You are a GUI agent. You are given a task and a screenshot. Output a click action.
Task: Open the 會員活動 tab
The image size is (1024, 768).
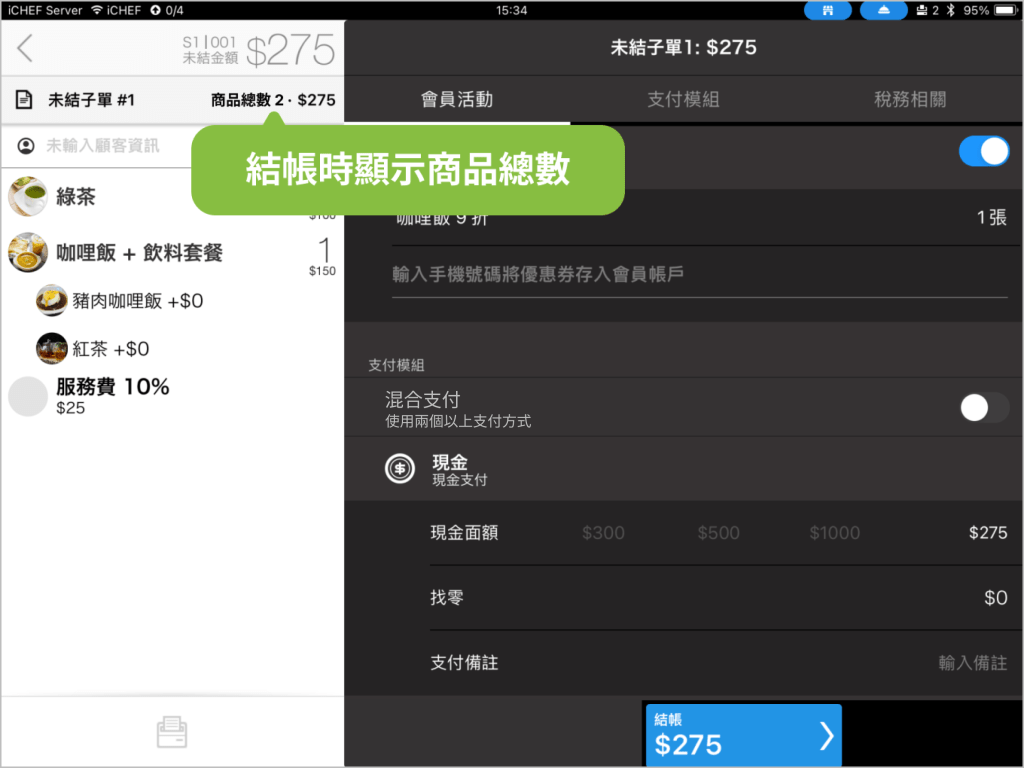point(457,100)
